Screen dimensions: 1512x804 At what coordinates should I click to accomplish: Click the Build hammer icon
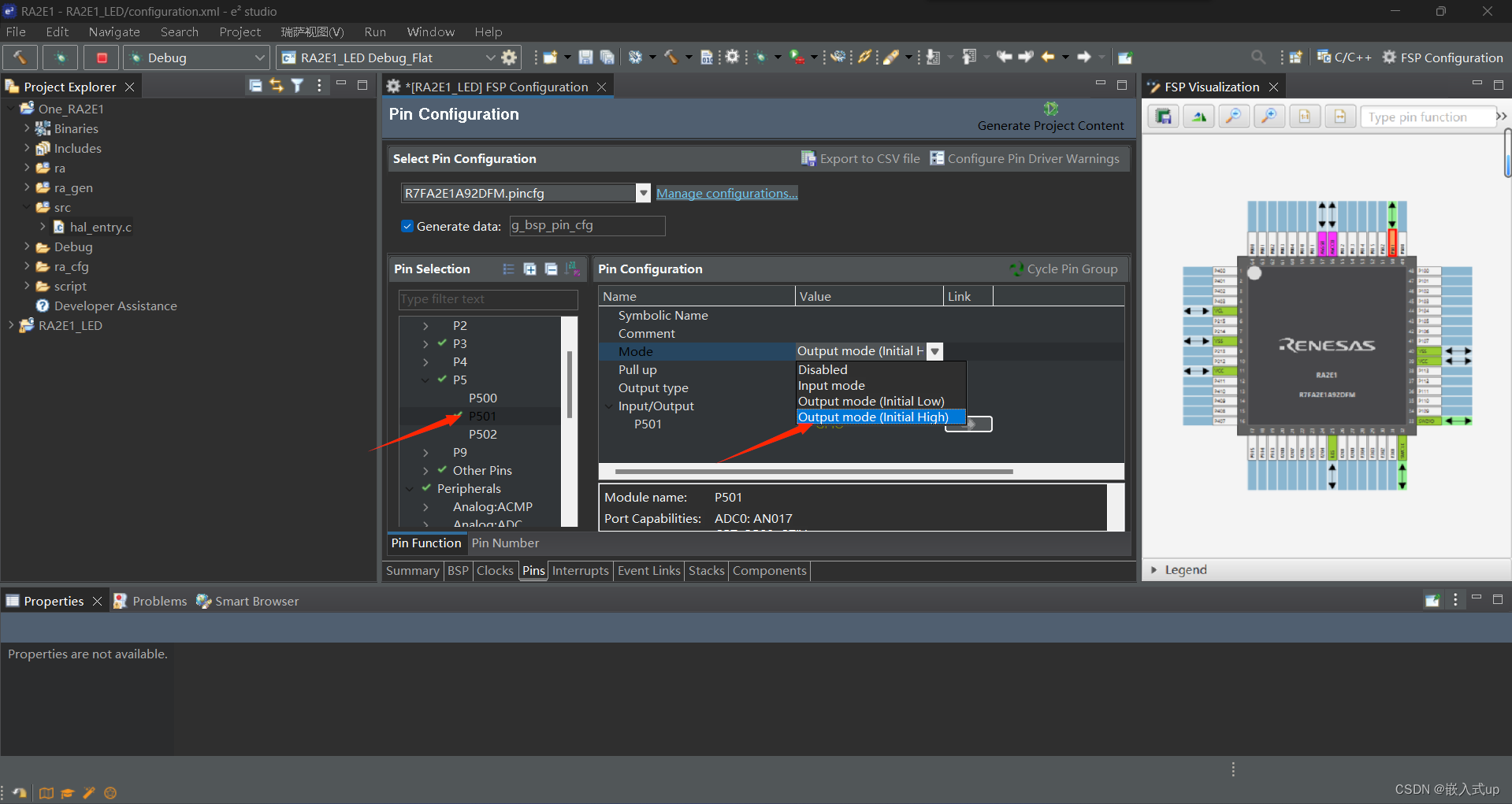(x=20, y=57)
